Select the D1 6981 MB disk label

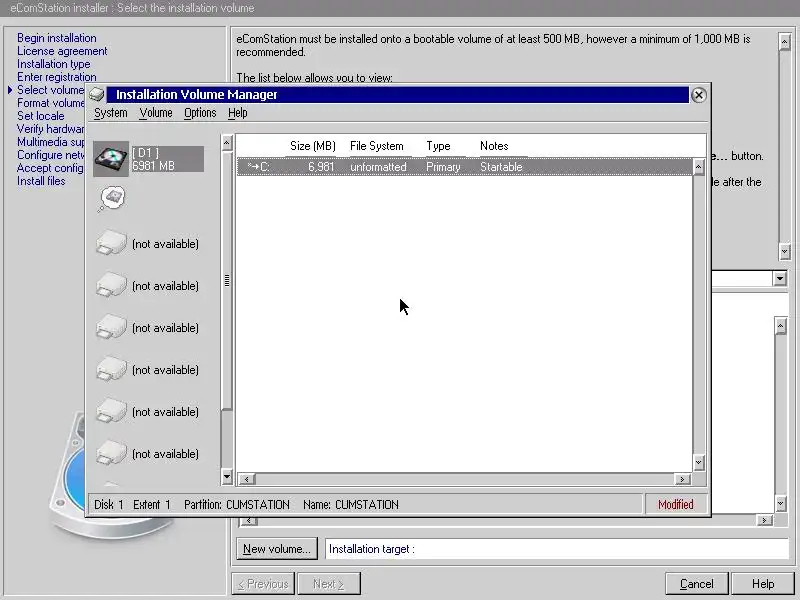coord(168,159)
